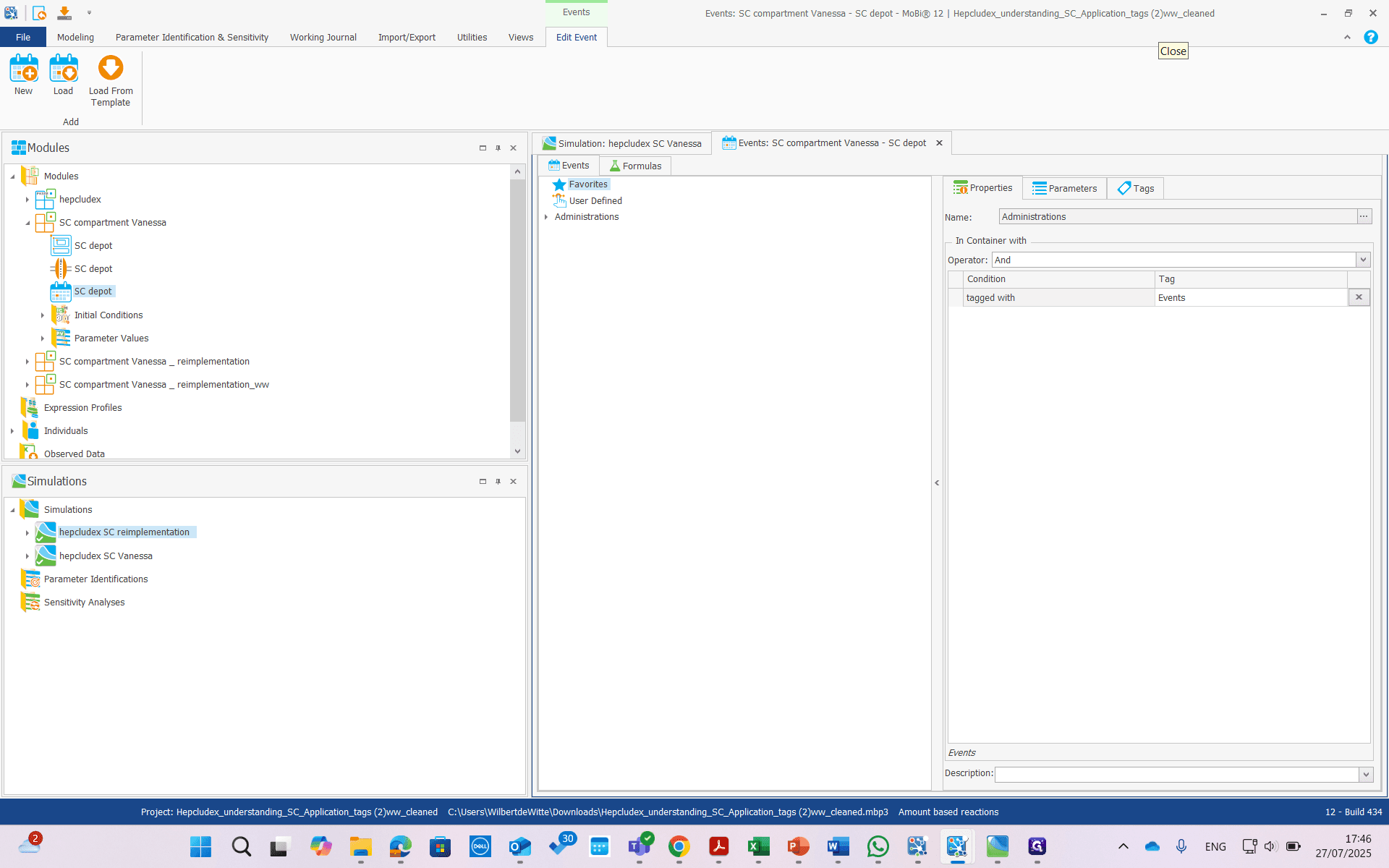The height and width of the screenshot is (868, 1389).
Task: Switch to the Tags tab
Action: [1135, 188]
